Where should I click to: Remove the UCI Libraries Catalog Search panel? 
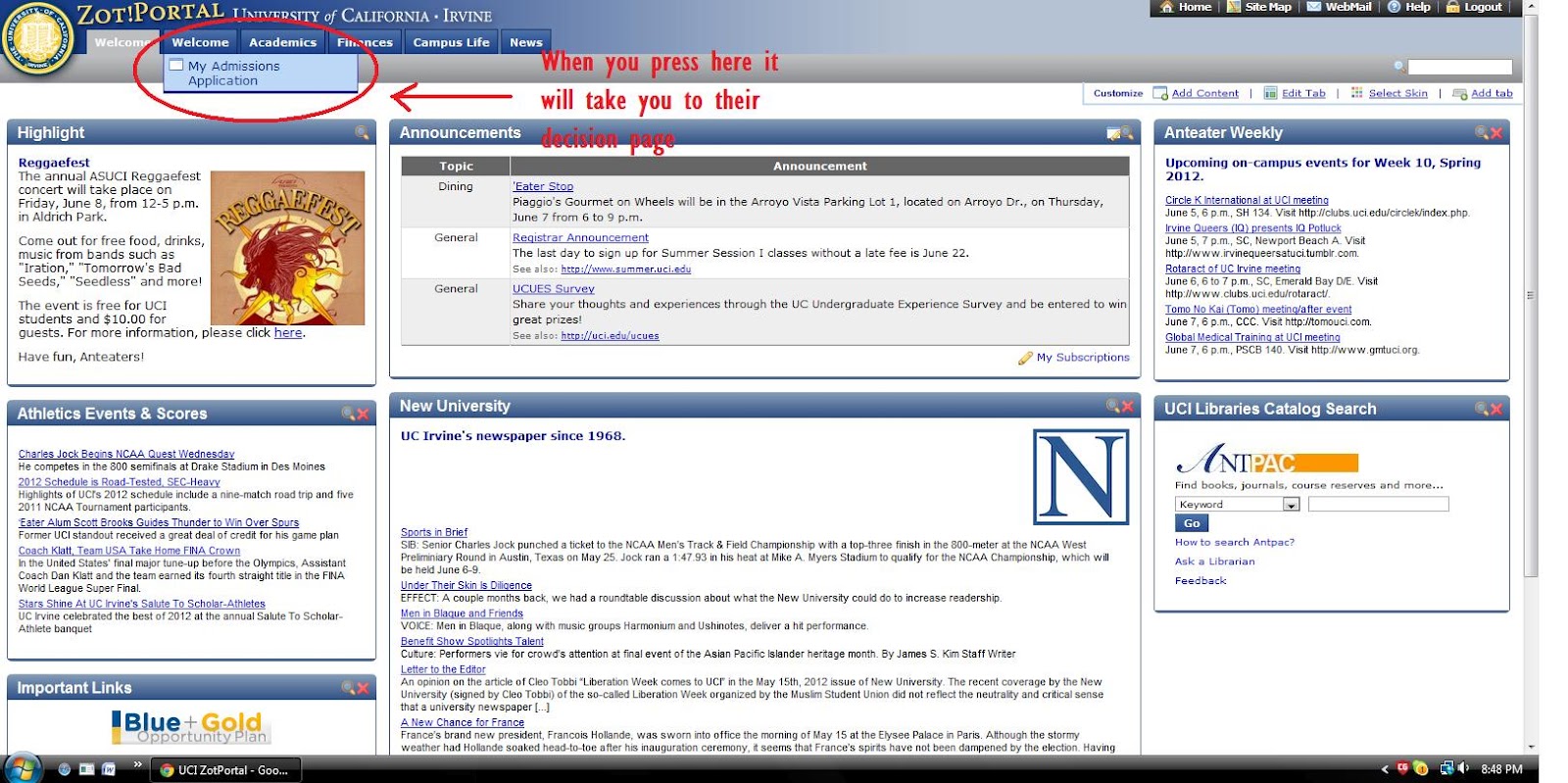point(1496,409)
